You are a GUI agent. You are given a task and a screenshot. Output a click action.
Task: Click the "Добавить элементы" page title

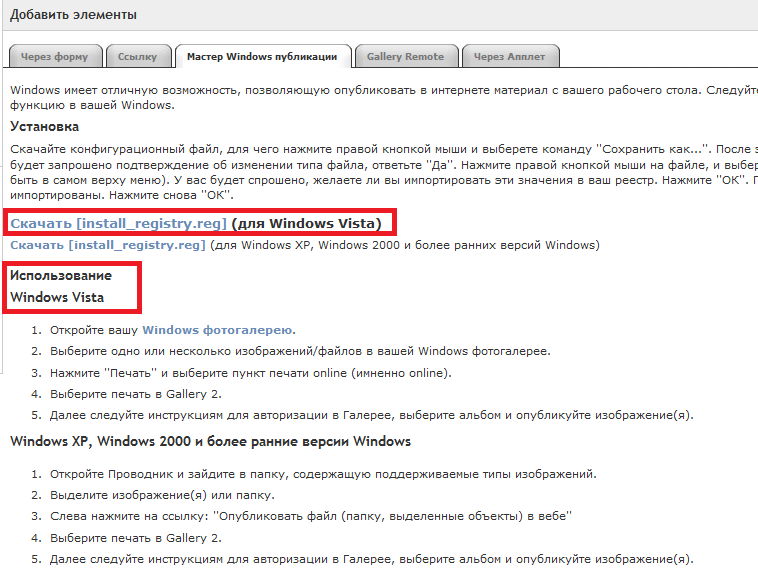click(73, 15)
